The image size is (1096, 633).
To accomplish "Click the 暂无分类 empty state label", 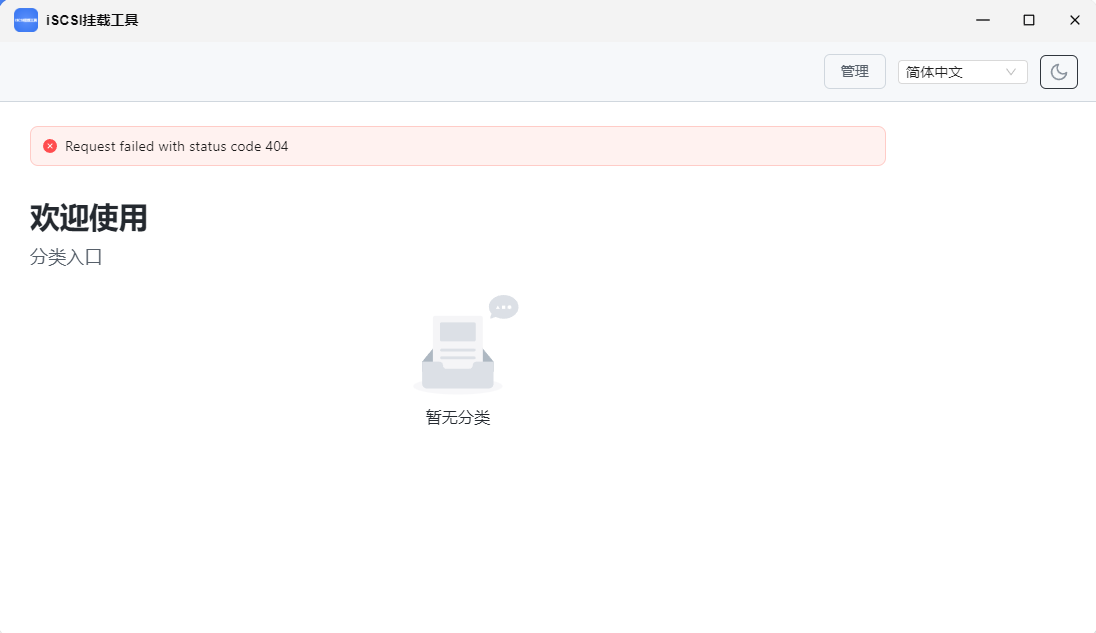I will tap(458, 418).
